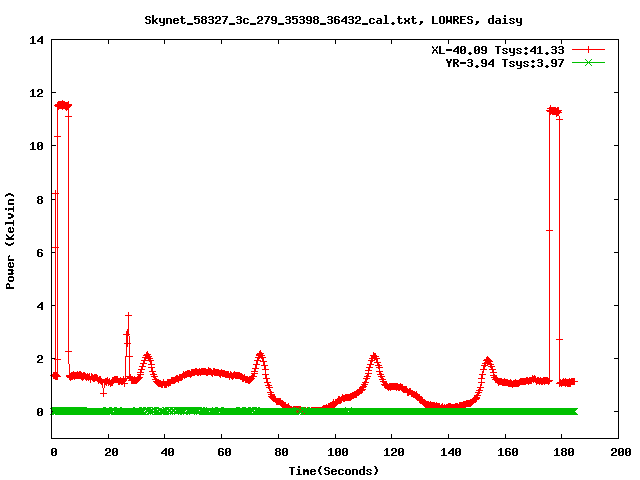Viewport: 640px width, 480px height.
Task: Select the XL-40.09 Tsys:41.33 legend label
Action: tap(497, 49)
